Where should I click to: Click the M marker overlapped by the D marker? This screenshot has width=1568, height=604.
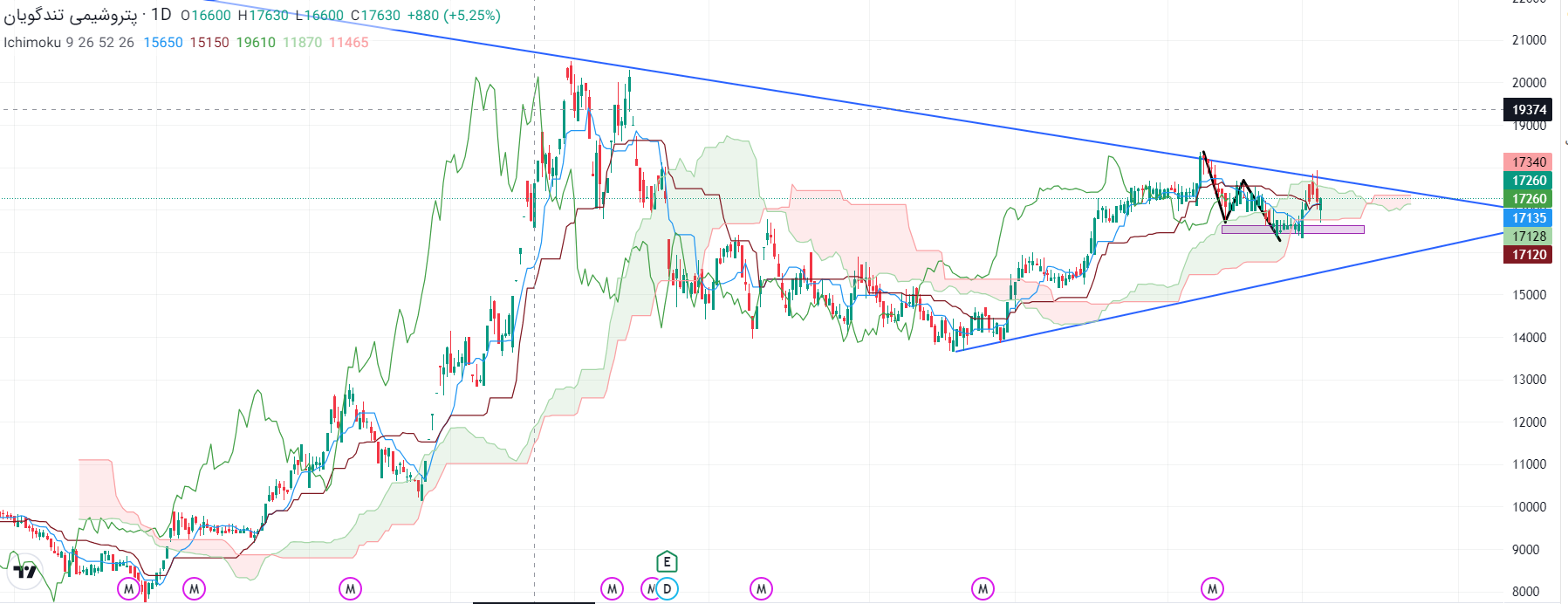[647, 589]
